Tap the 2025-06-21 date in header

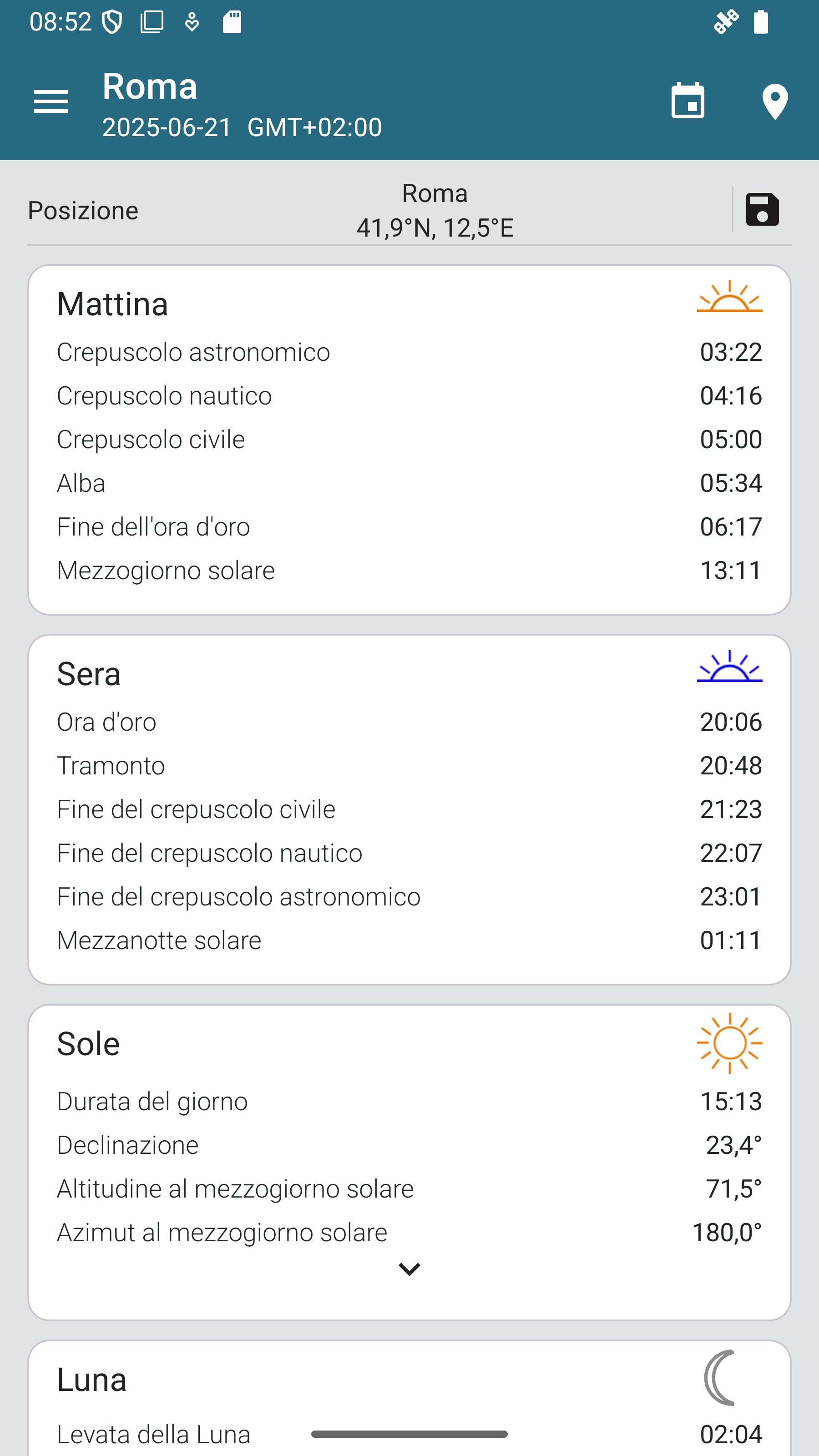tap(167, 127)
